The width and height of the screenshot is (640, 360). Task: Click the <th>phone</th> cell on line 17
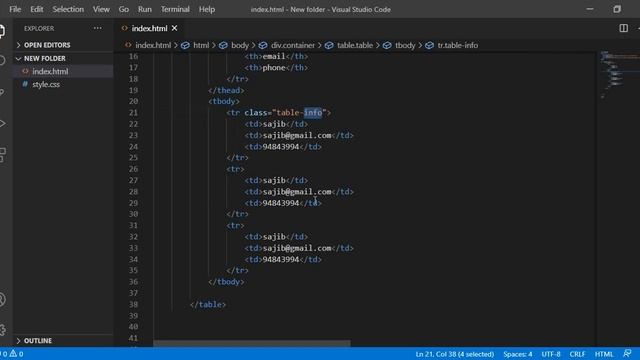tap(276, 68)
